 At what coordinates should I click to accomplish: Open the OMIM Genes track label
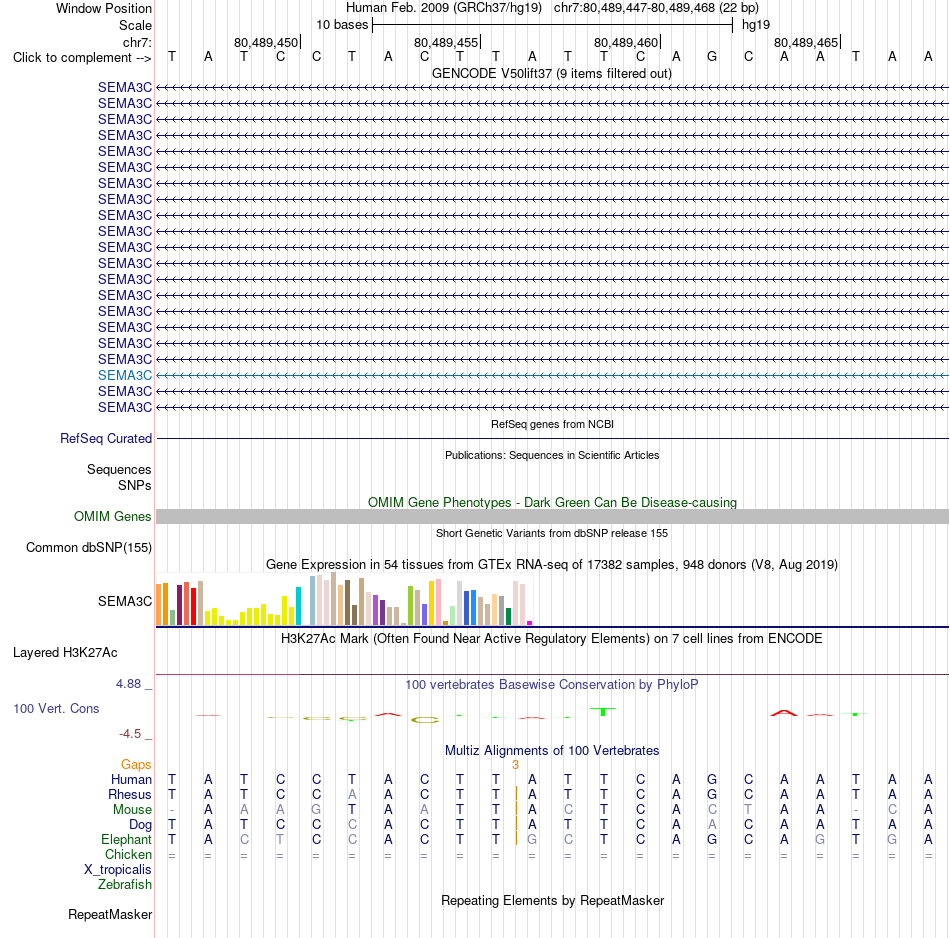click(x=113, y=517)
